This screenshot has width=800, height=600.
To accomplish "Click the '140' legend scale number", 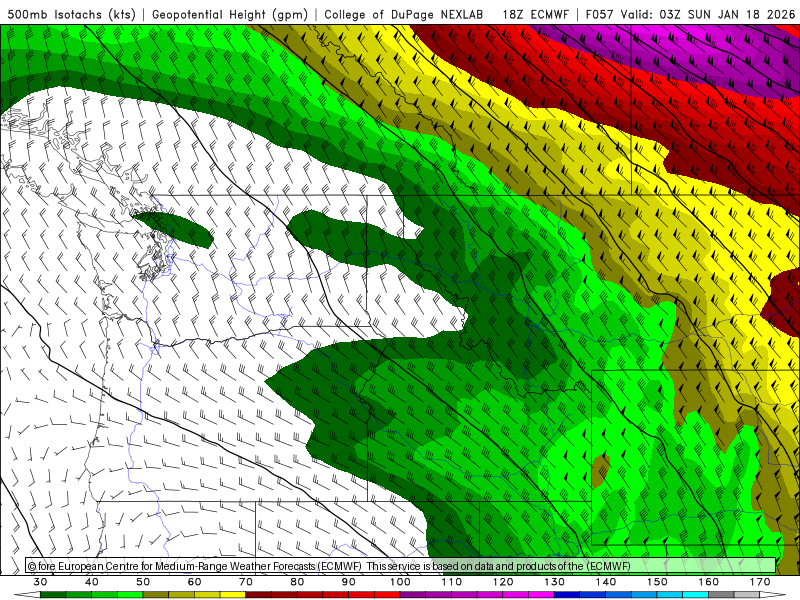I will click(x=606, y=582).
